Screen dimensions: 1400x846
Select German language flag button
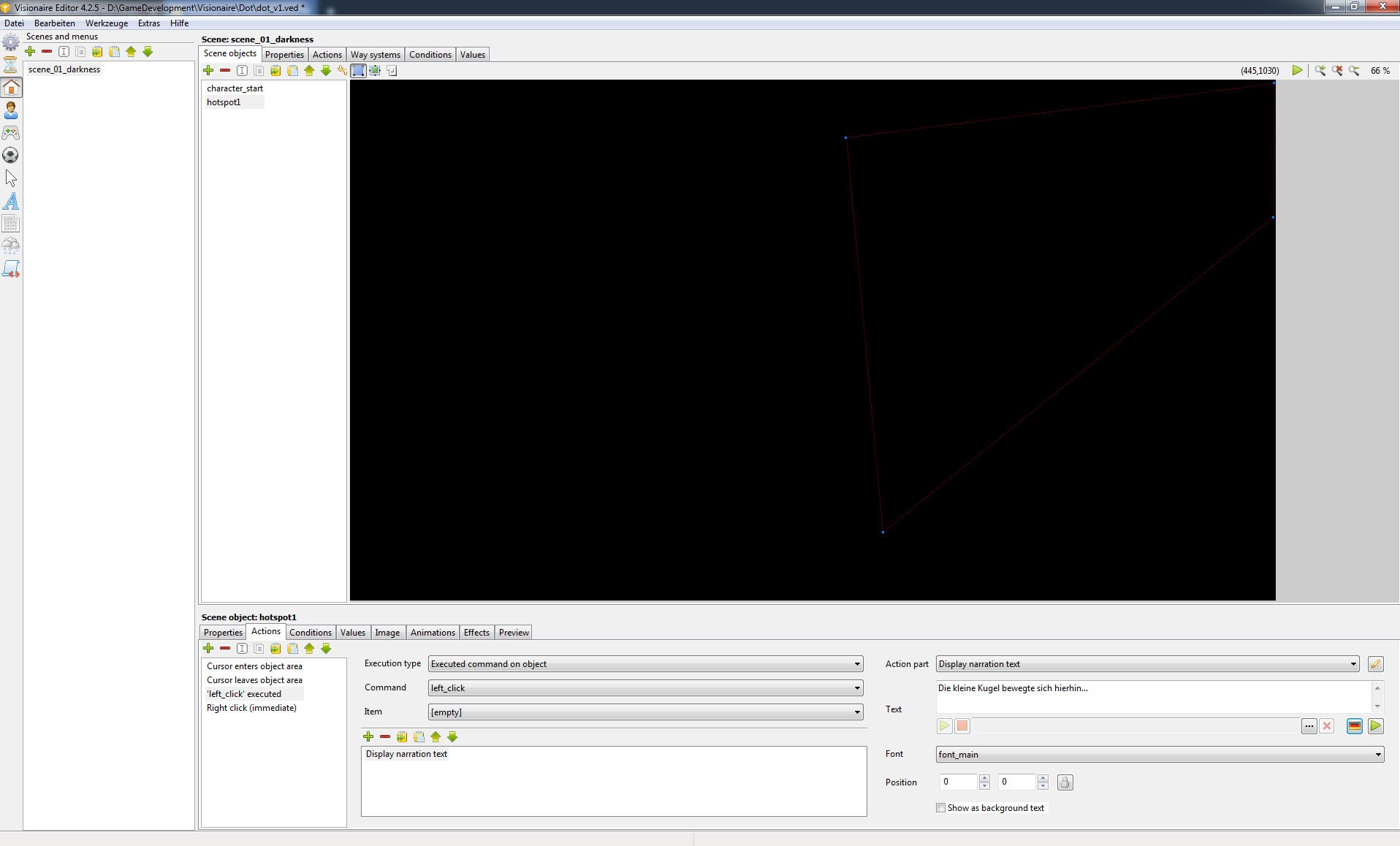(x=1354, y=726)
